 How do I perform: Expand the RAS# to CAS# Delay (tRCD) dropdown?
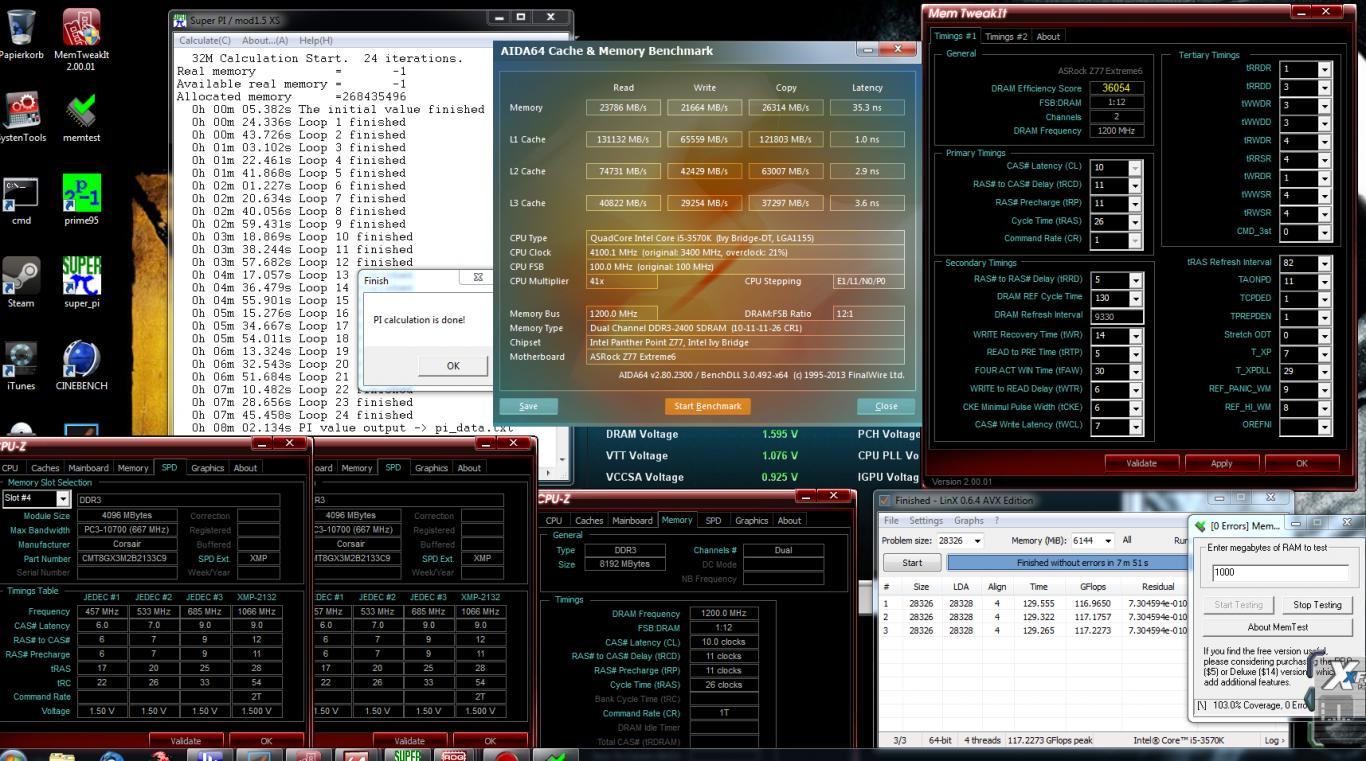click(x=1134, y=186)
